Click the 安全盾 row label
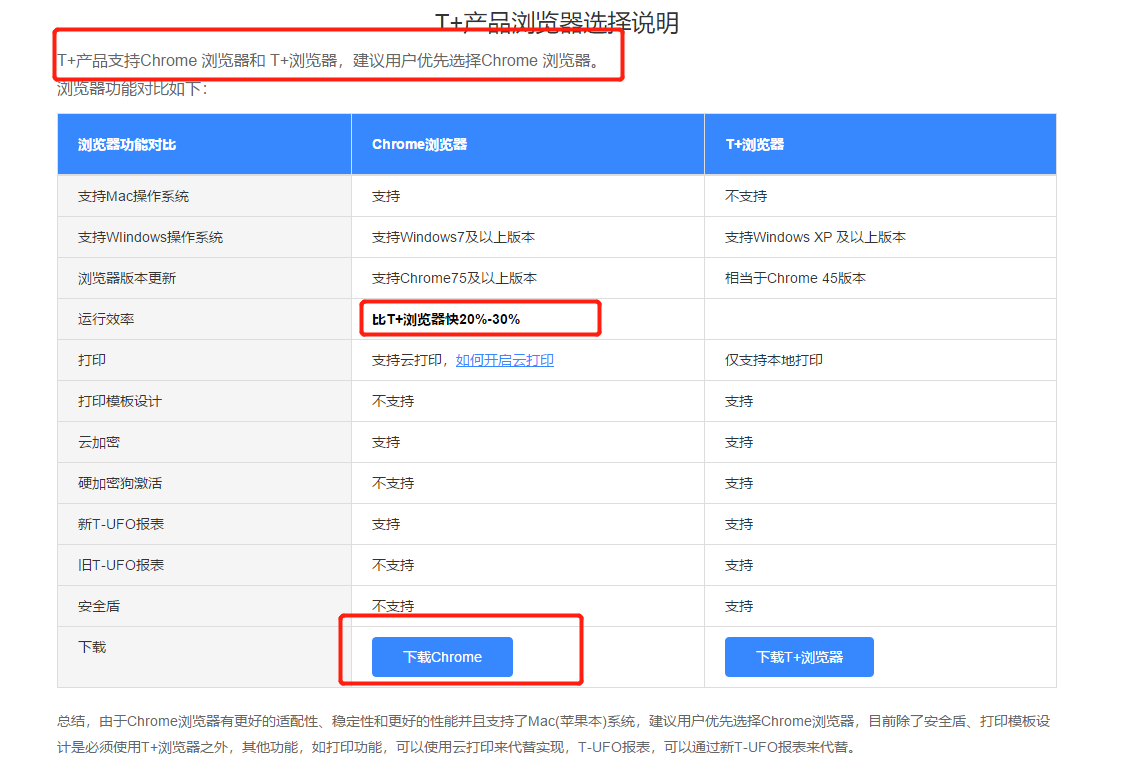The height and width of the screenshot is (768, 1145). tap(99, 606)
